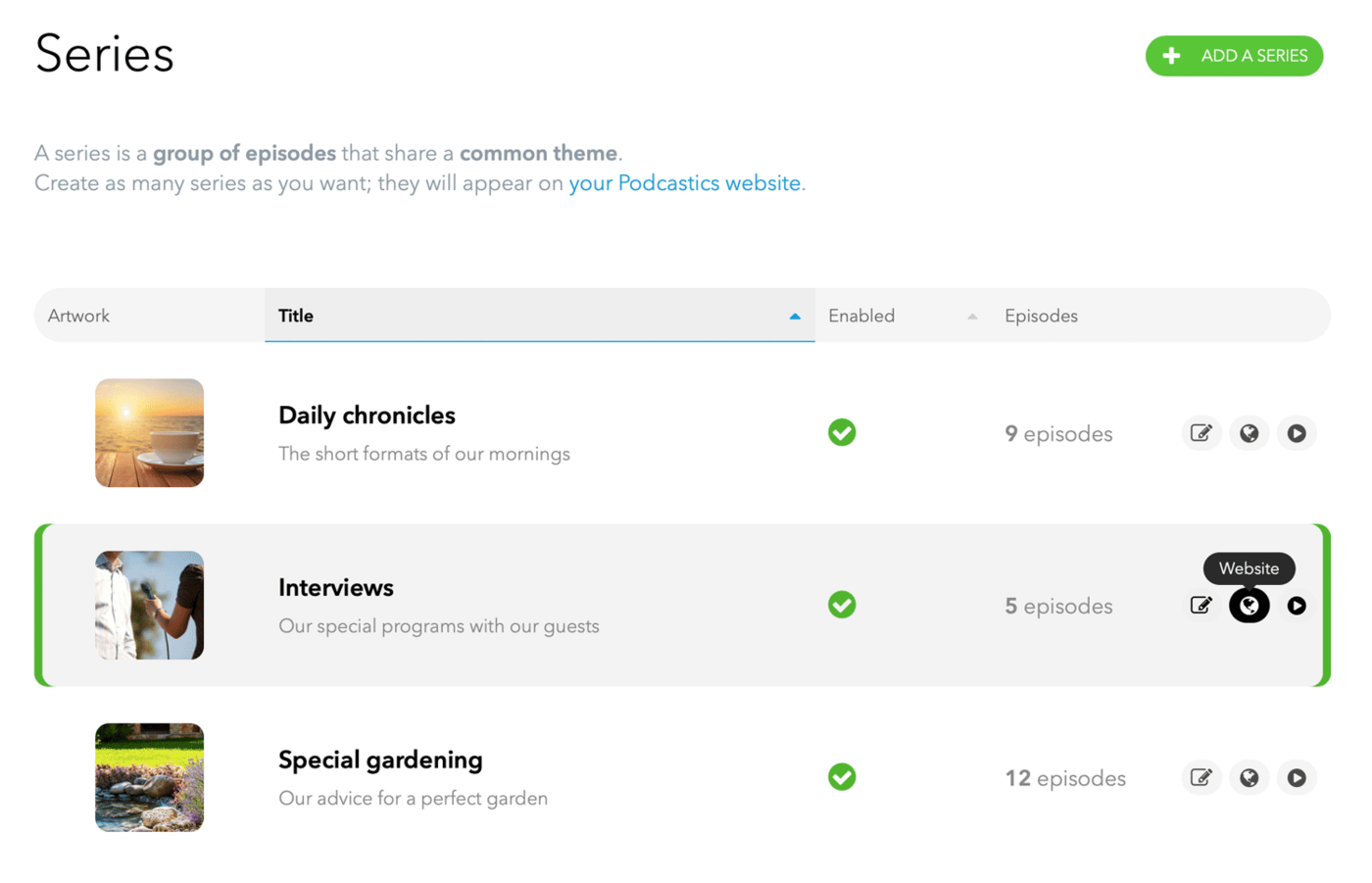Select the Episodes column header
Screen dimensions: 1372x883
(1041, 316)
